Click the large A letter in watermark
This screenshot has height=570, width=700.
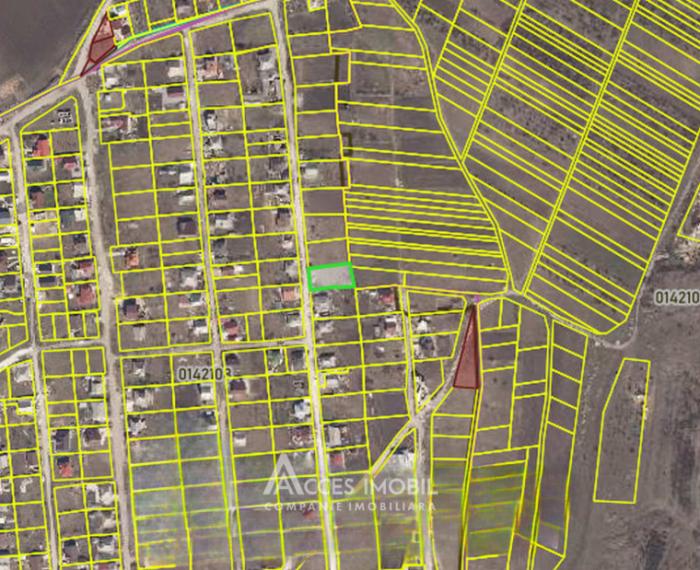point(285,477)
